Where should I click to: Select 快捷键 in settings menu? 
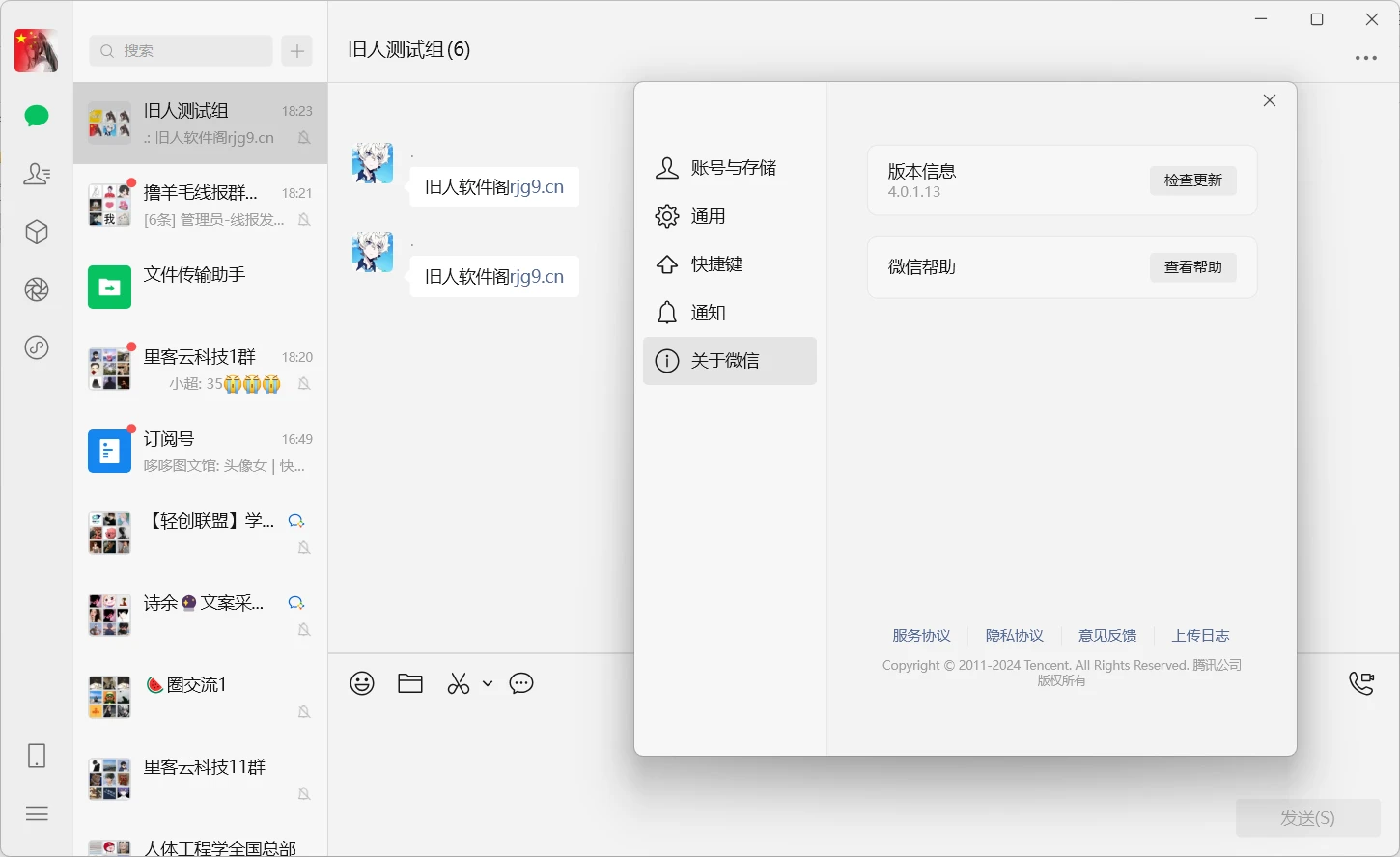point(730,264)
